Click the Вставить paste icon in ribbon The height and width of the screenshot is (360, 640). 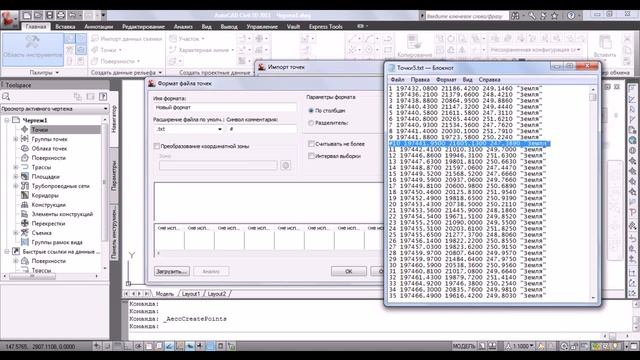605,42
